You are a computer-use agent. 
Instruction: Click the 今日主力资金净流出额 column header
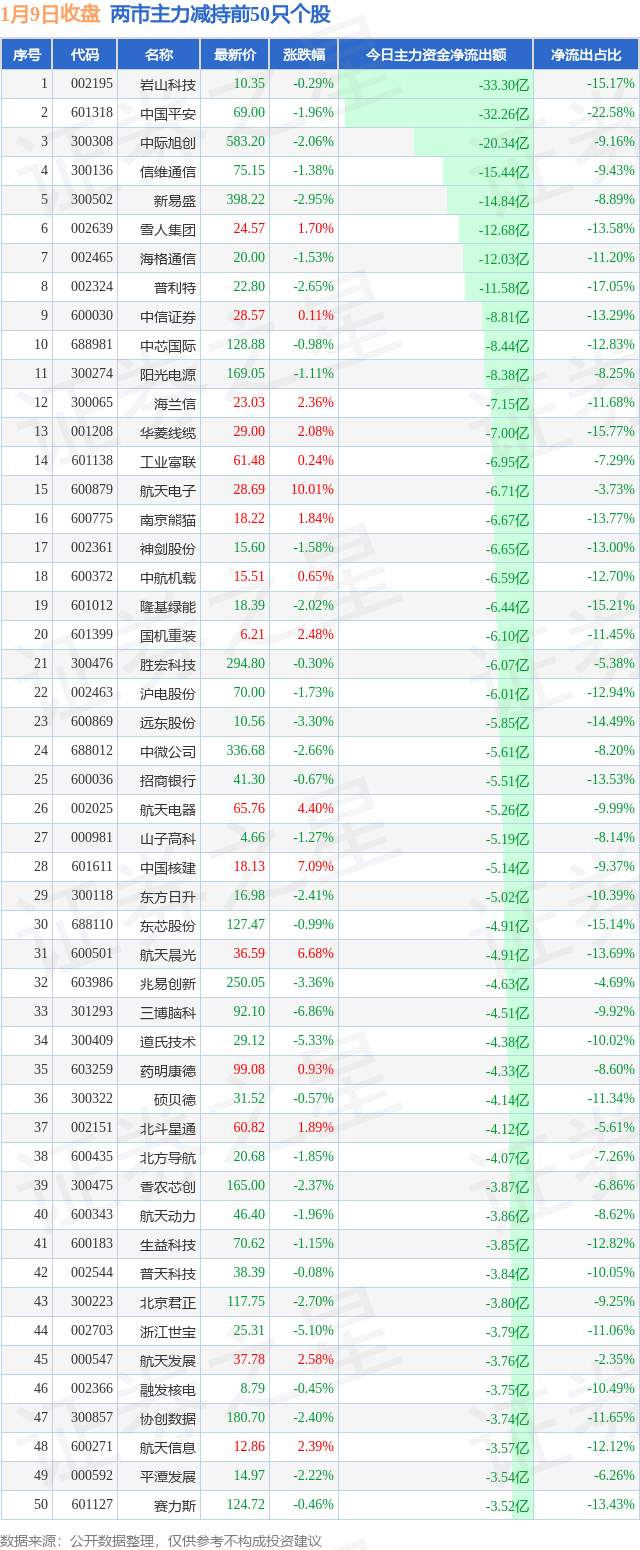pyautogui.click(x=436, y=55)
